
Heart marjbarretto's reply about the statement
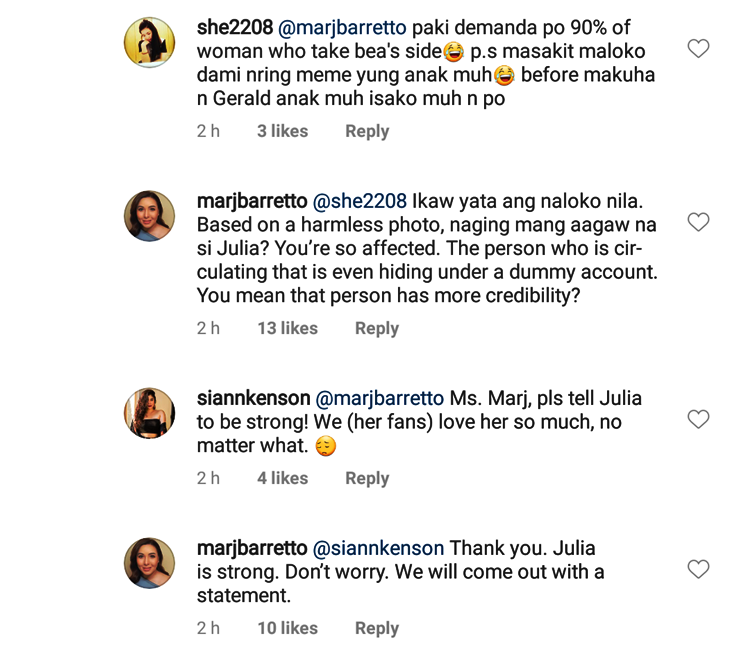[698, 570]
